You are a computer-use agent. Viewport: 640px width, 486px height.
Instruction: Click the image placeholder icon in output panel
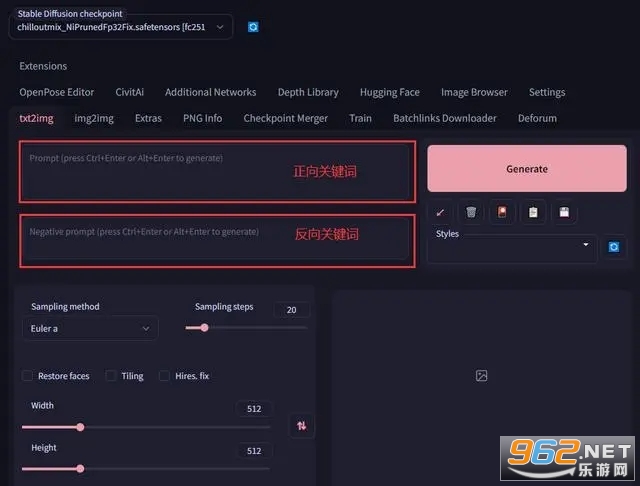tap(482, 375)
